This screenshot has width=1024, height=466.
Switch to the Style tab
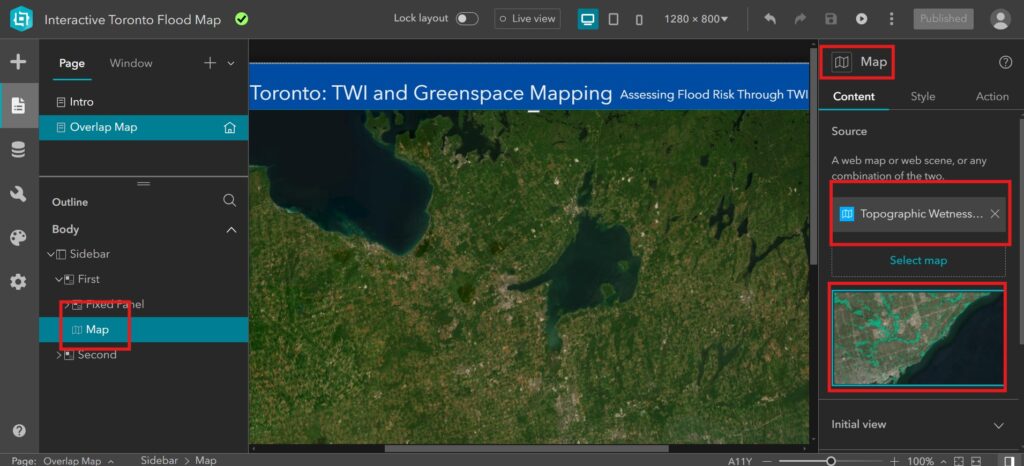point(923,97)
